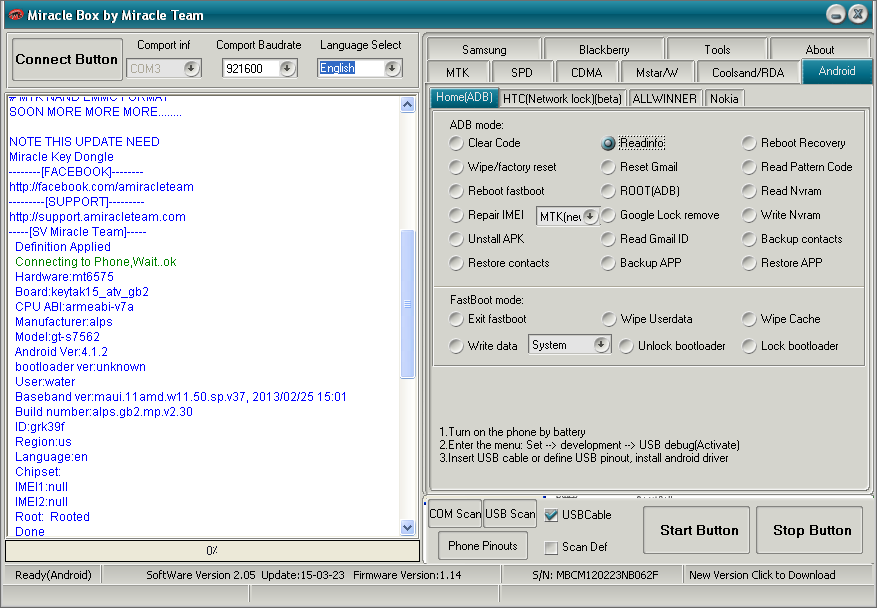Open the Home(ADB) sub-tab
Screen dimensions: 877x608
464,97
